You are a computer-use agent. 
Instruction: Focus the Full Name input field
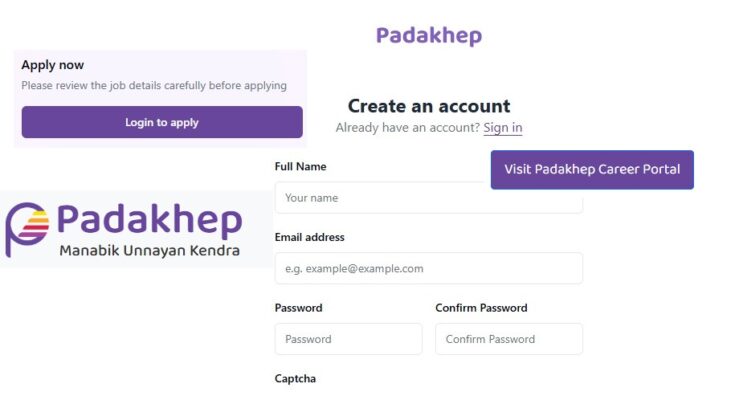428,198
